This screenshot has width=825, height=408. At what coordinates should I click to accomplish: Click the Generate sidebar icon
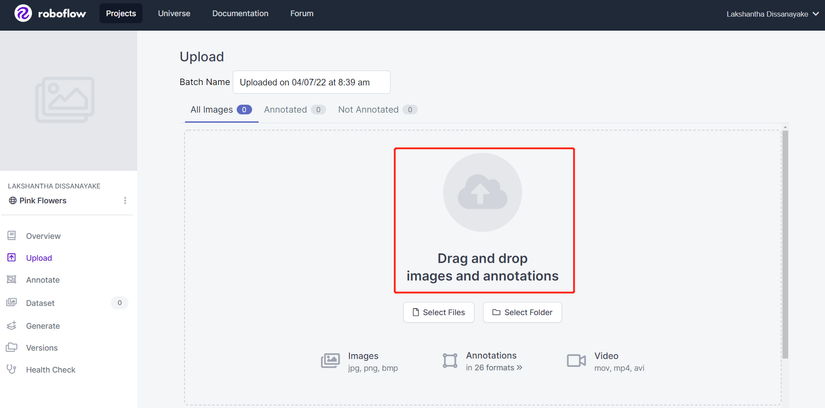tap(12, 326)
